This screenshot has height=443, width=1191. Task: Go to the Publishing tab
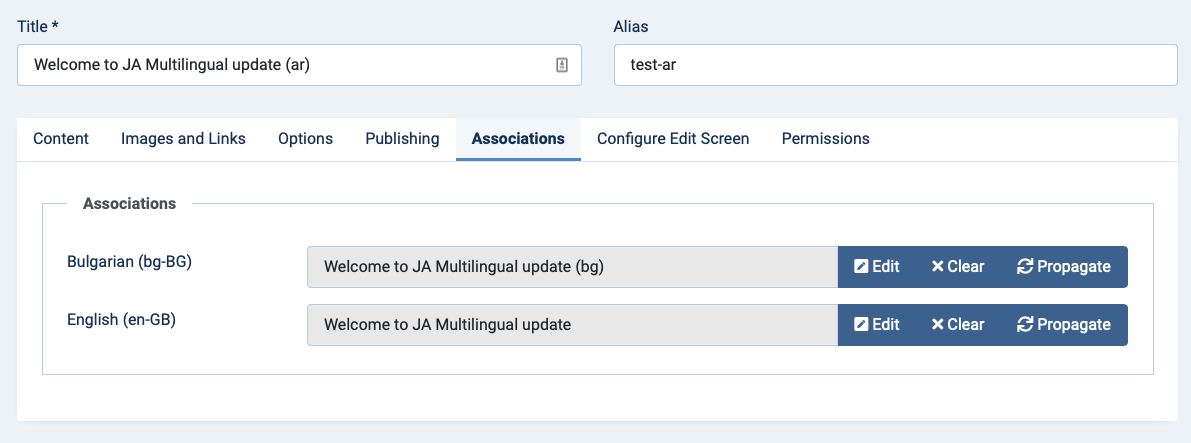(402, 139)
